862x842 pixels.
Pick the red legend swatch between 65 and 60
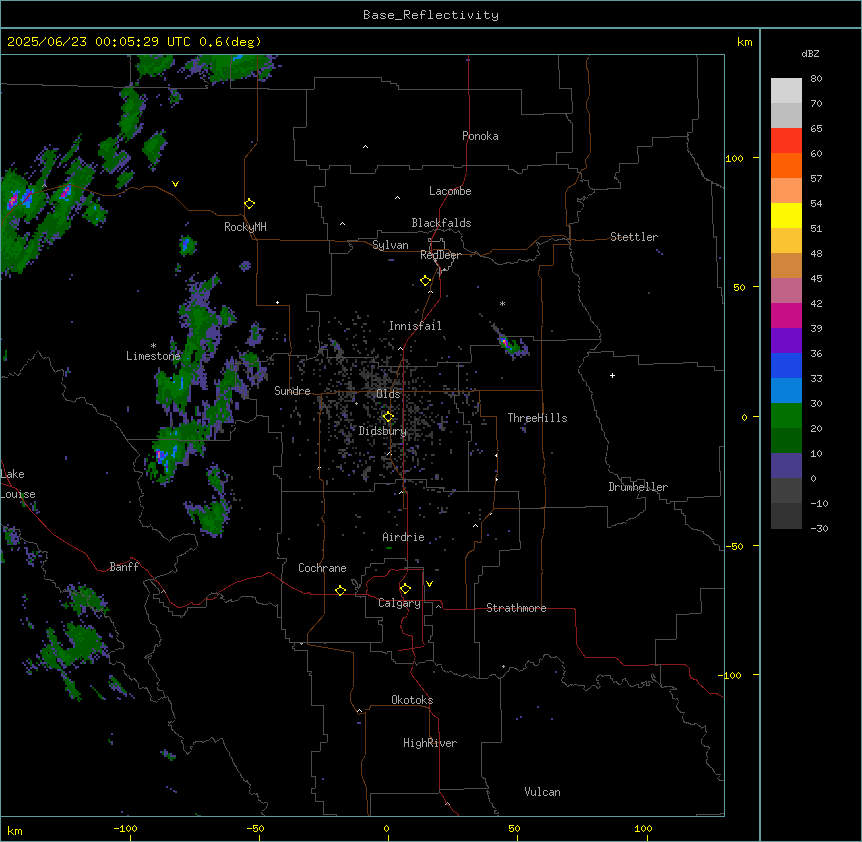(x=786, y=141)
